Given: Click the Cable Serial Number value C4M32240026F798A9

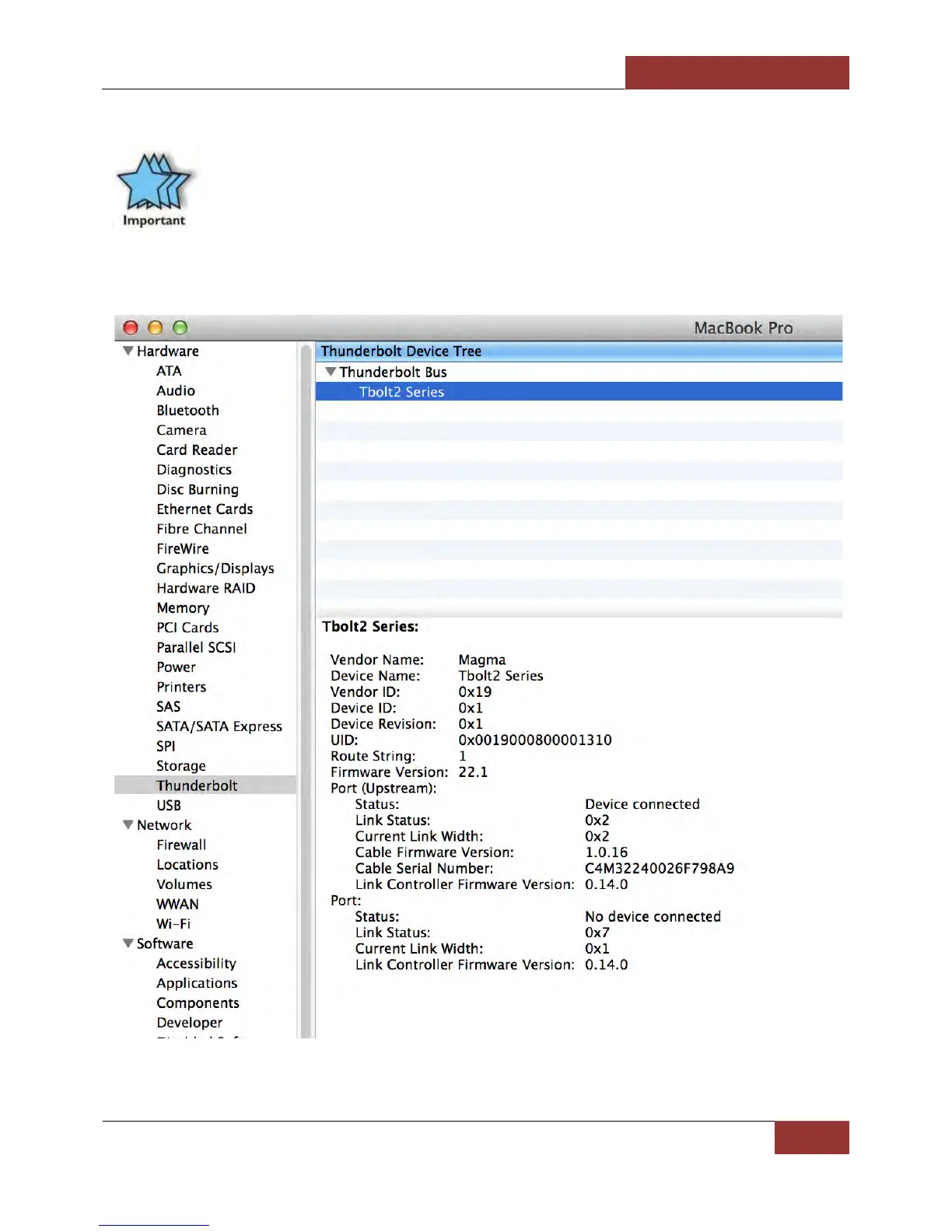Looking at the screenshot, I should coord(660,868).
